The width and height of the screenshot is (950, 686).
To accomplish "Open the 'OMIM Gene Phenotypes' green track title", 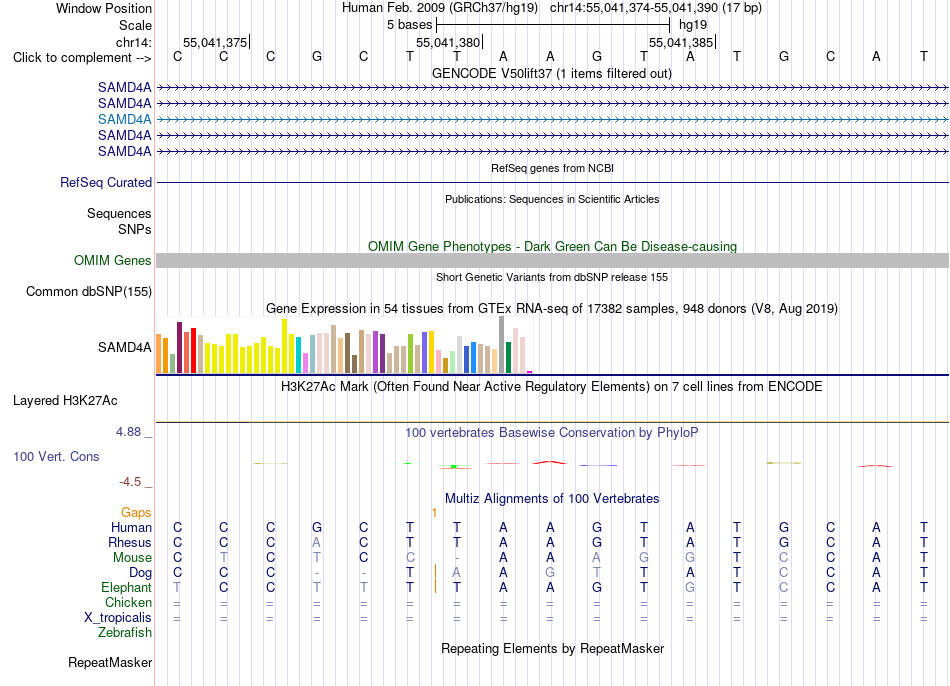I will coord(552,247).
